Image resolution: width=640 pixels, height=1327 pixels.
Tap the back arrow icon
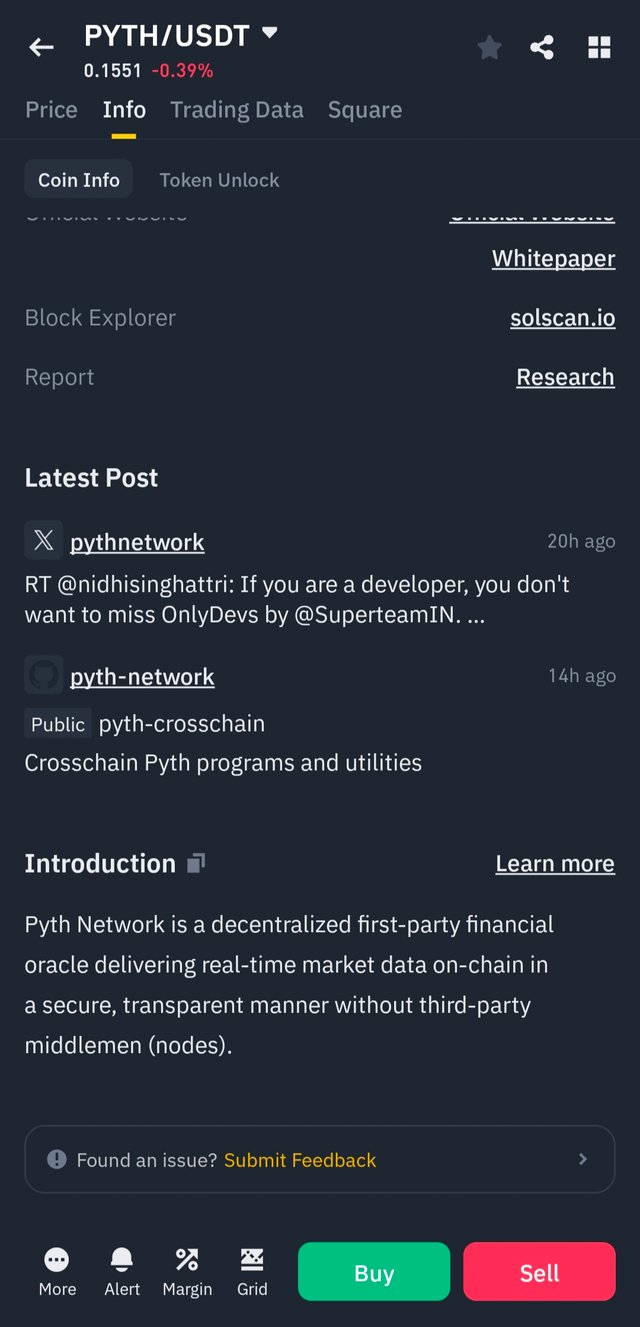tap(41, 47)
